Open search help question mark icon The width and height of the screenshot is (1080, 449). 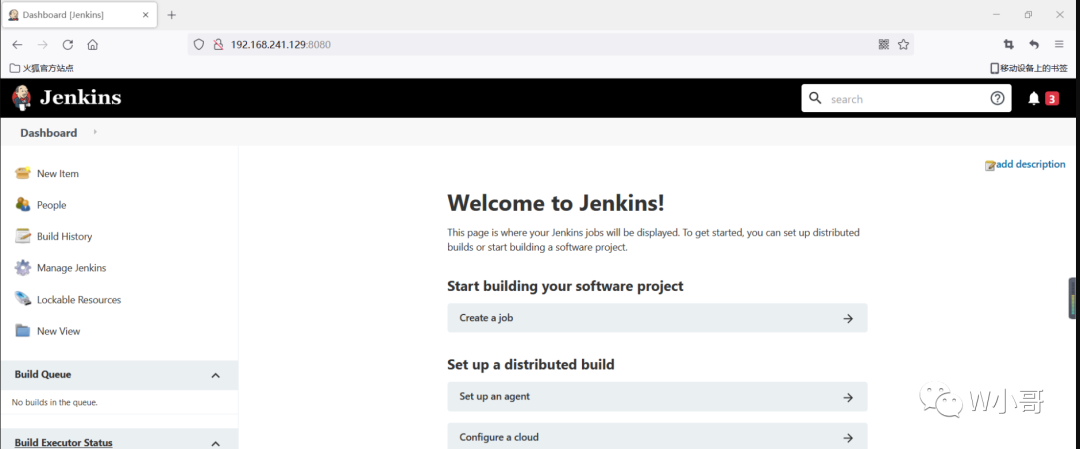[997, 98]
